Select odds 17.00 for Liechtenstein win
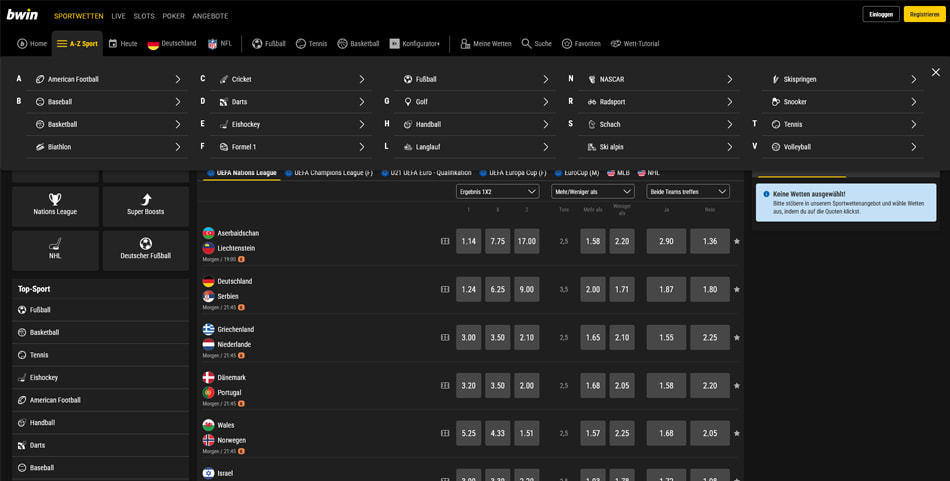Viewport: 950px width, 481px height. point(526,241)
